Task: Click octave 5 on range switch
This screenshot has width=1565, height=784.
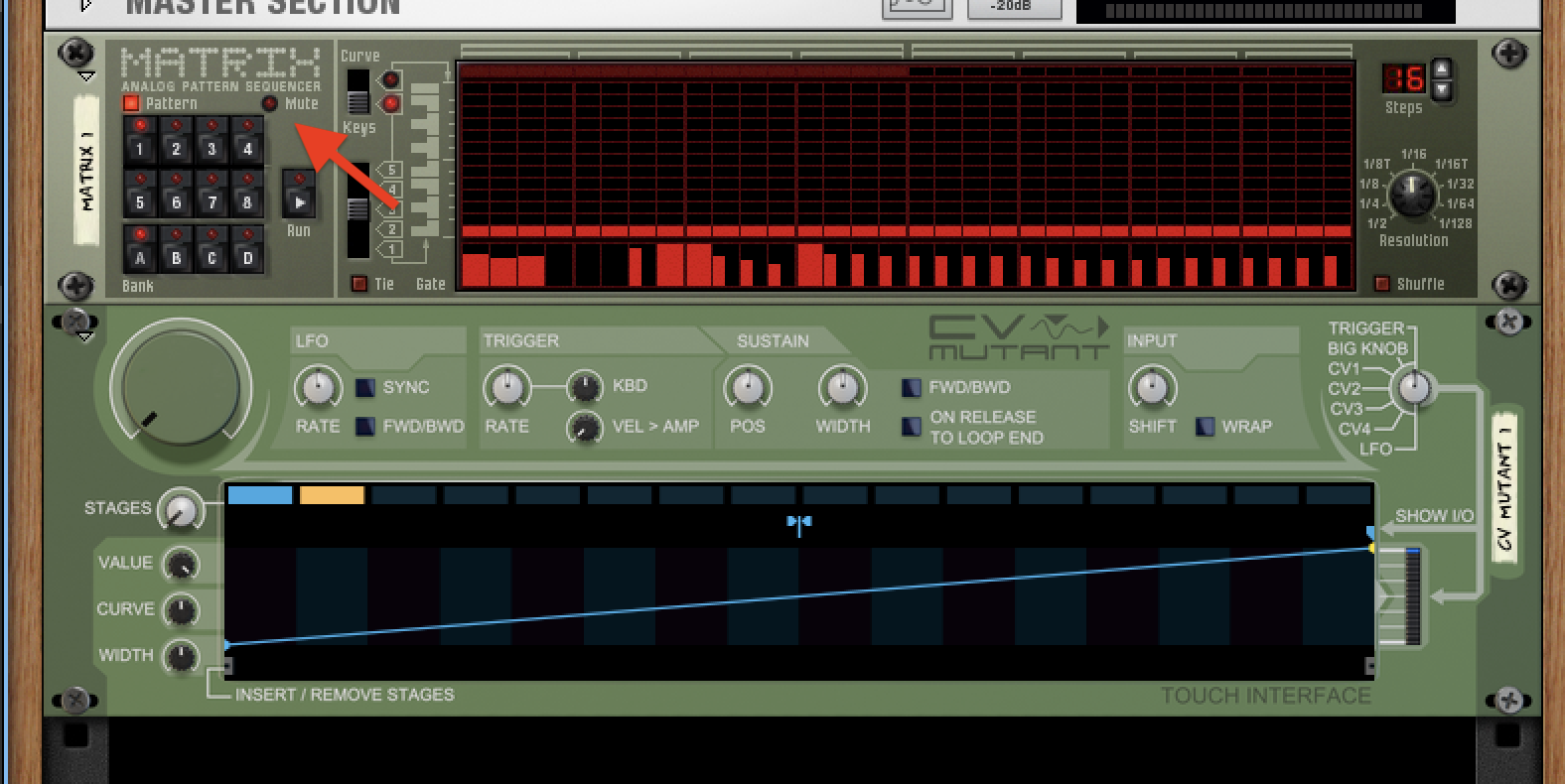Action: click(391, 170)
